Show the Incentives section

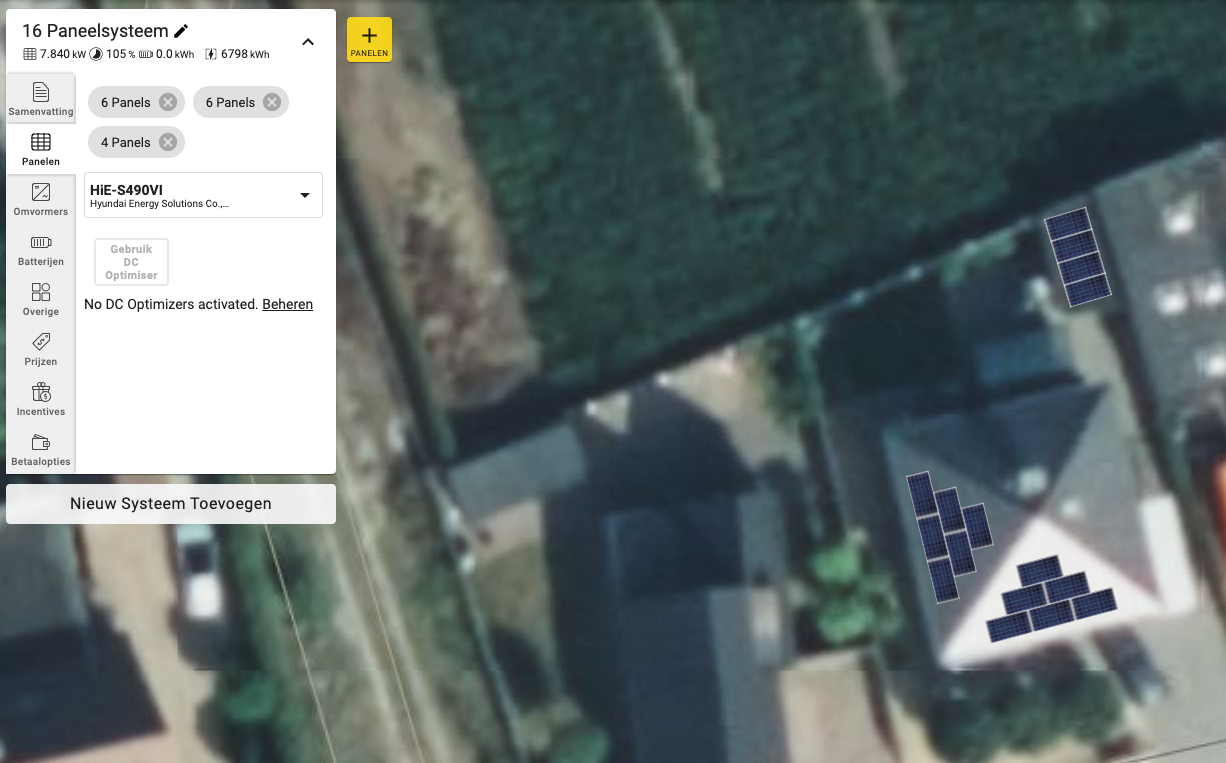[x=41, y=398]
